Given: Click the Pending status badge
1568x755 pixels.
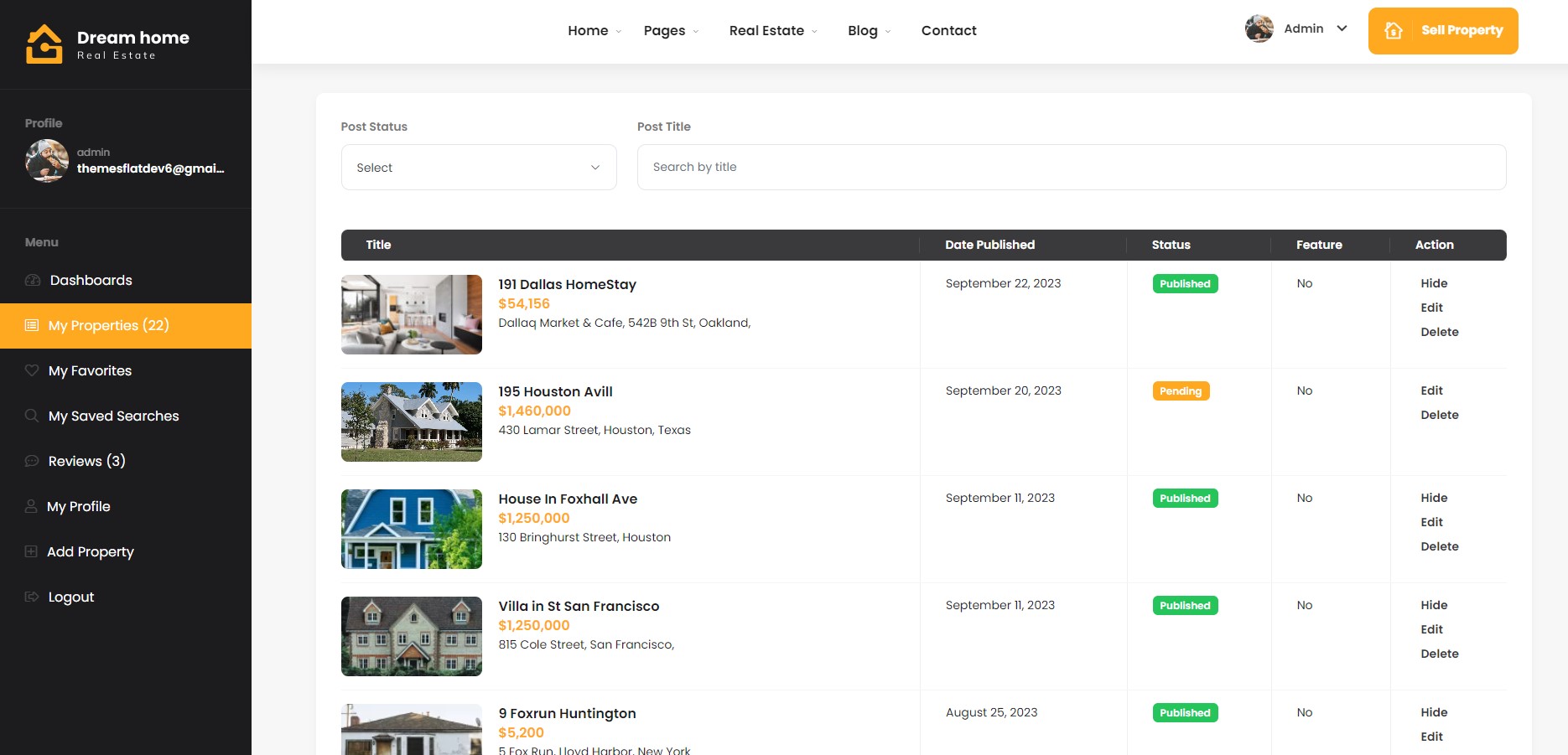Looking at the screenshot, I should pyautogui.click(x=1181, y=391).
